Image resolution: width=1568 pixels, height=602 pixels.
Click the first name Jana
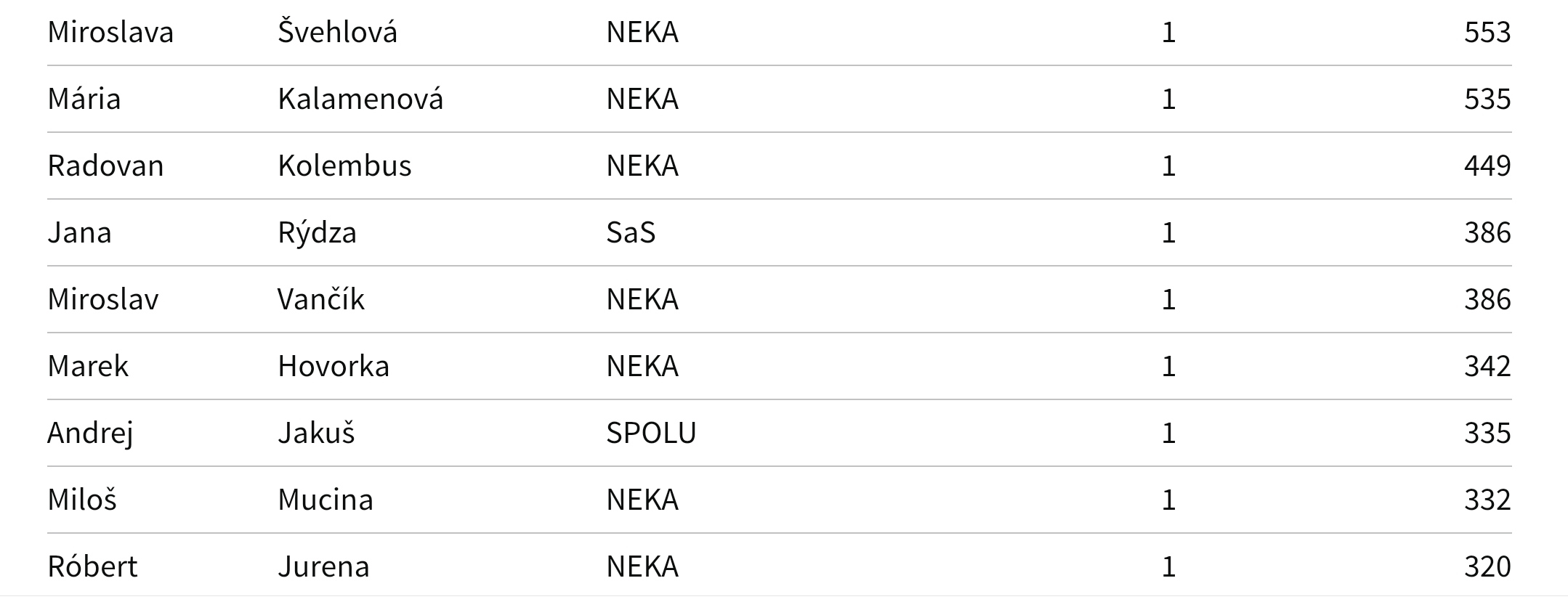(x=80, y=233)
